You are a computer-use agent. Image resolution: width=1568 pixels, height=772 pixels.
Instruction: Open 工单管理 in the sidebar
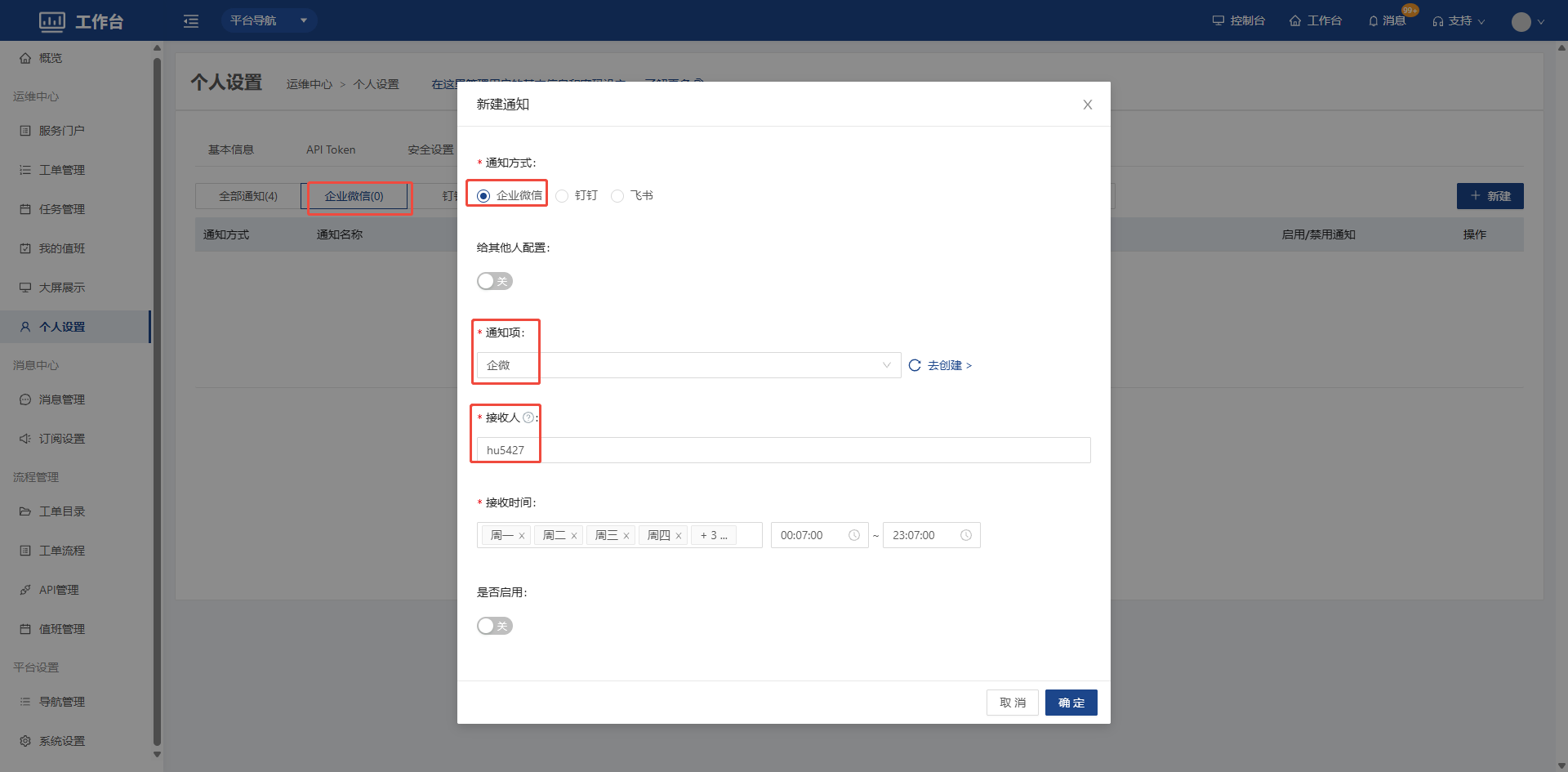(62, 170)
